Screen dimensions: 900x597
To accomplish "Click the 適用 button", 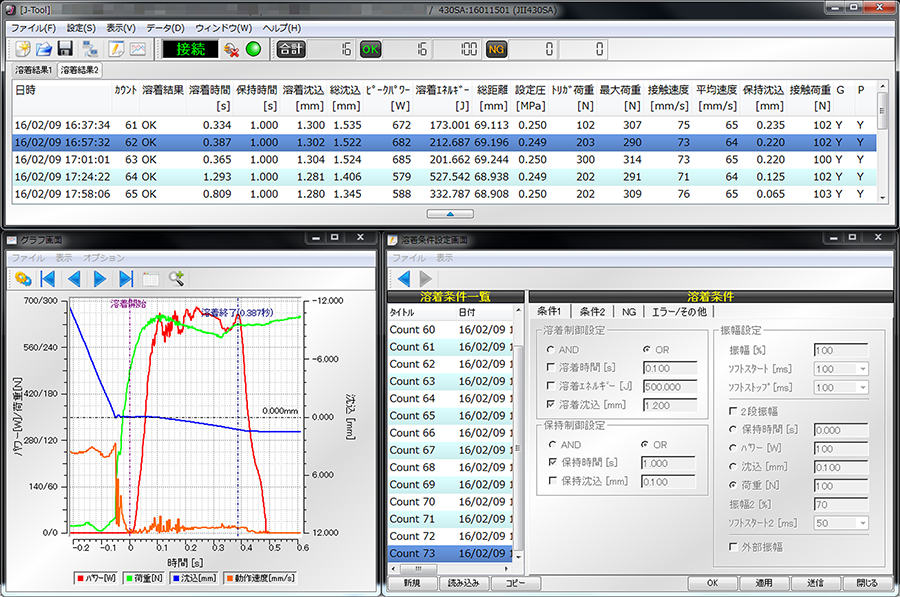I will (763, 583).
